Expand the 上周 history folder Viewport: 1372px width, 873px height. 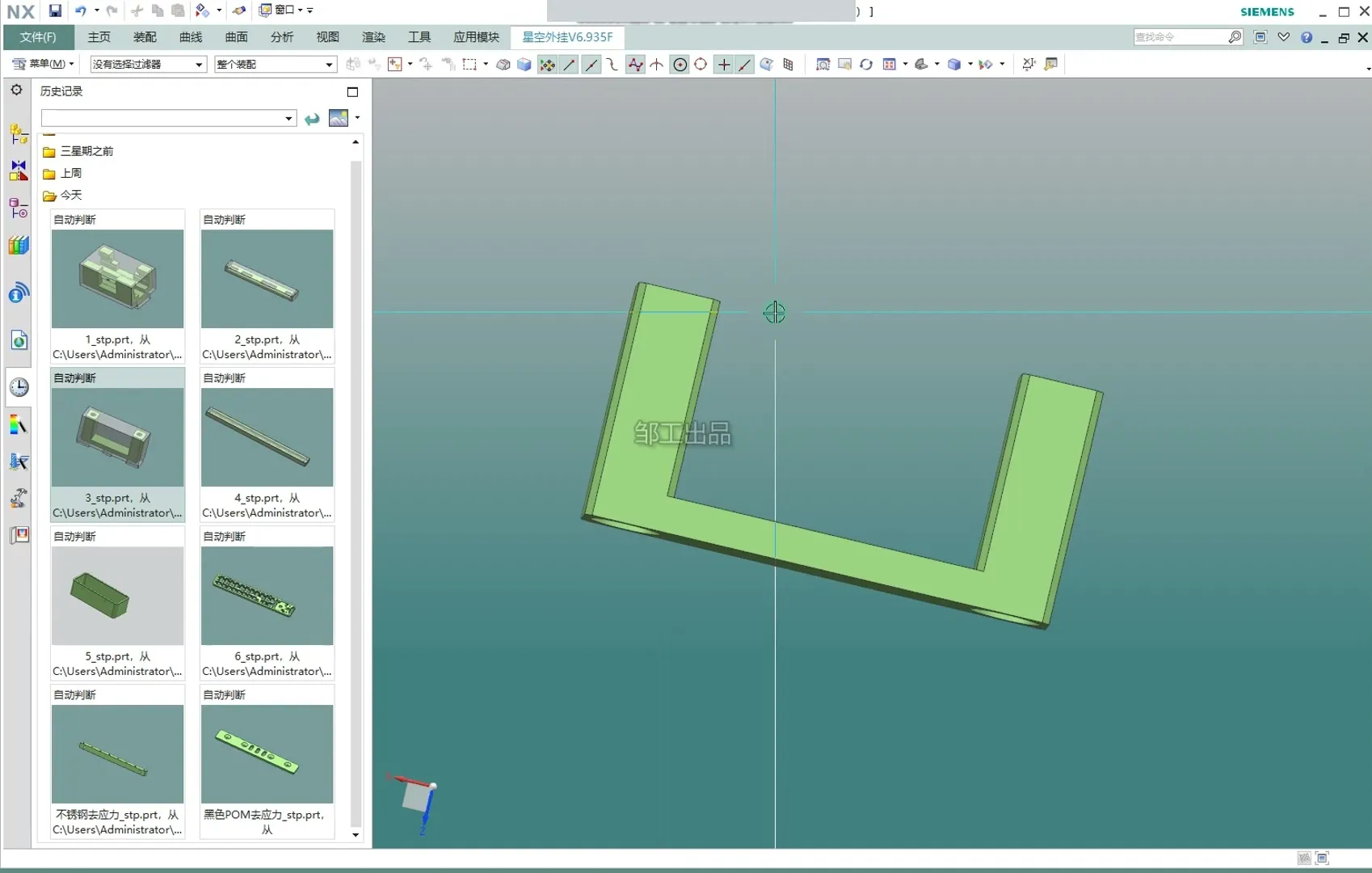click(x=70, y=173)
